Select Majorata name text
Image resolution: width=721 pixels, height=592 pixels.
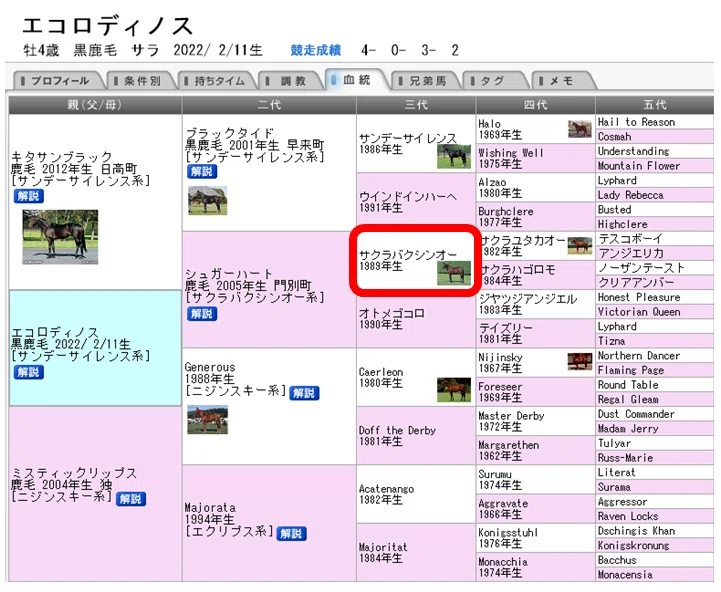click(x=210, y=508)
